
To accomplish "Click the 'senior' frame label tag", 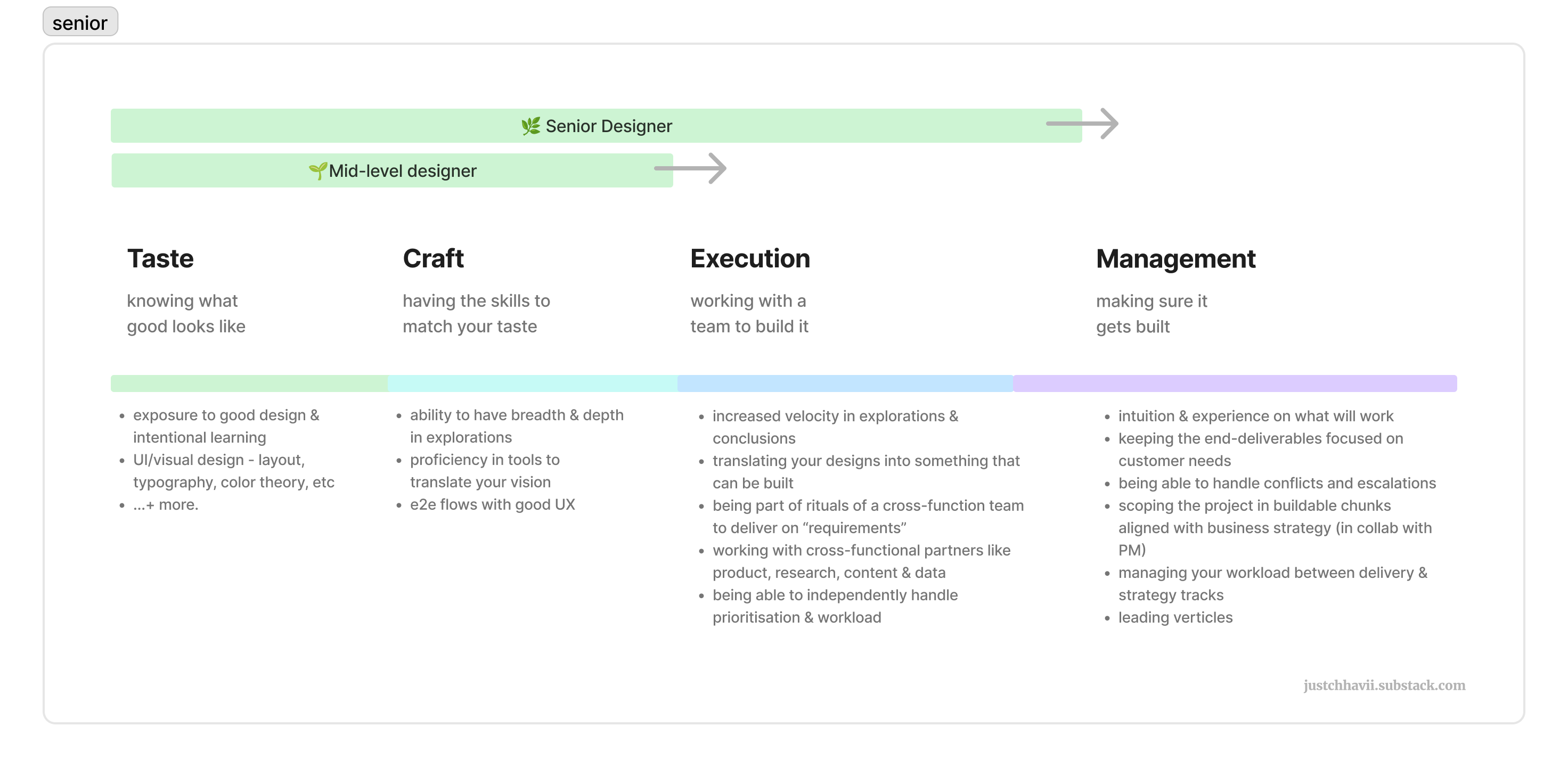I will [80, 22].
